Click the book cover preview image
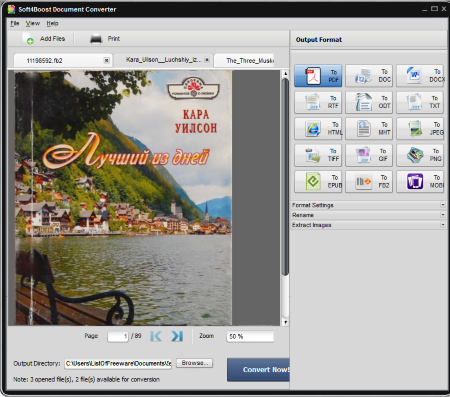Viewport: 450px width, 397px height. [123, 198]
